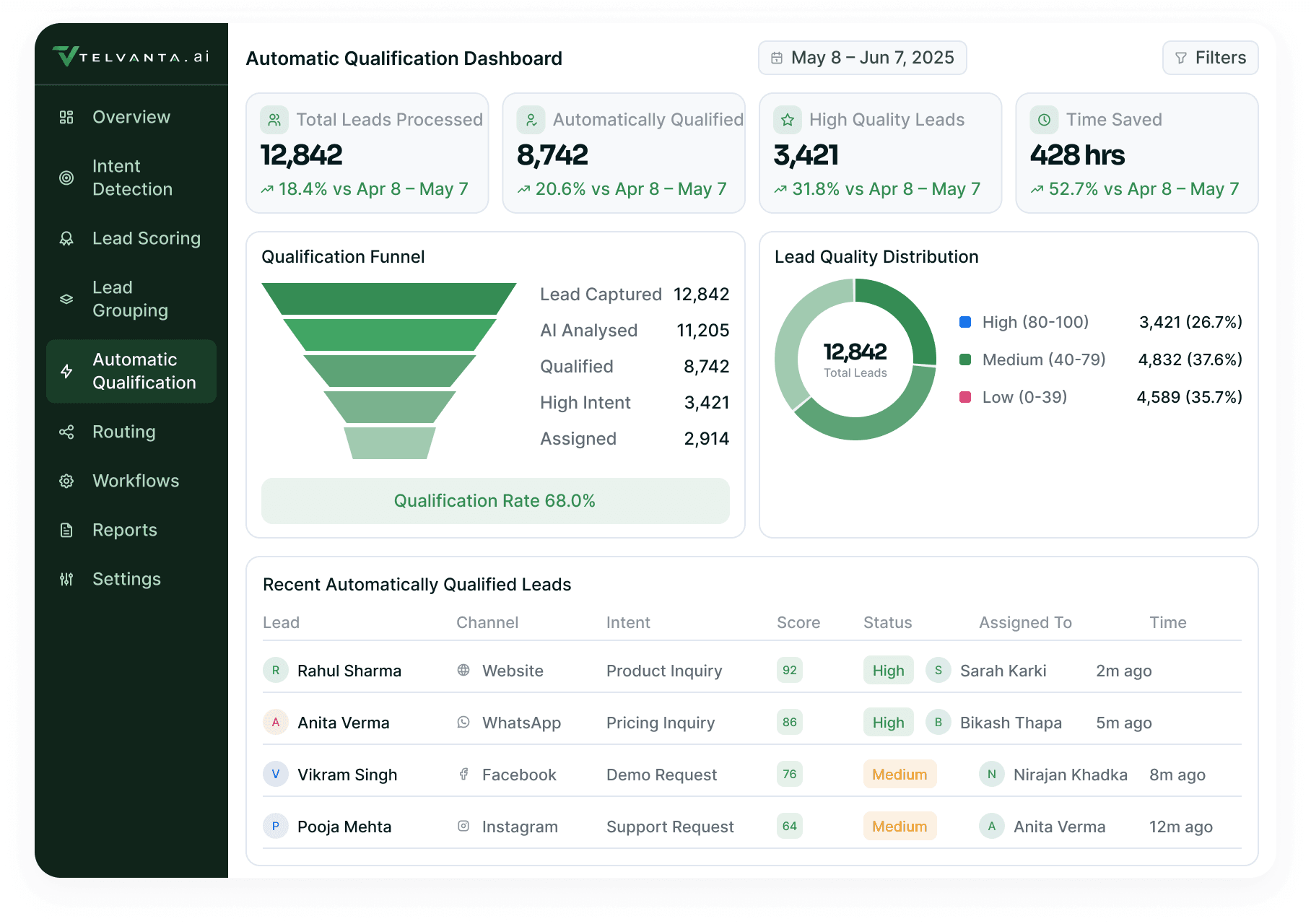This screenshot has width=1311, height=924.
Task: Open the Reports menu item
Action: tap(131, 530)
